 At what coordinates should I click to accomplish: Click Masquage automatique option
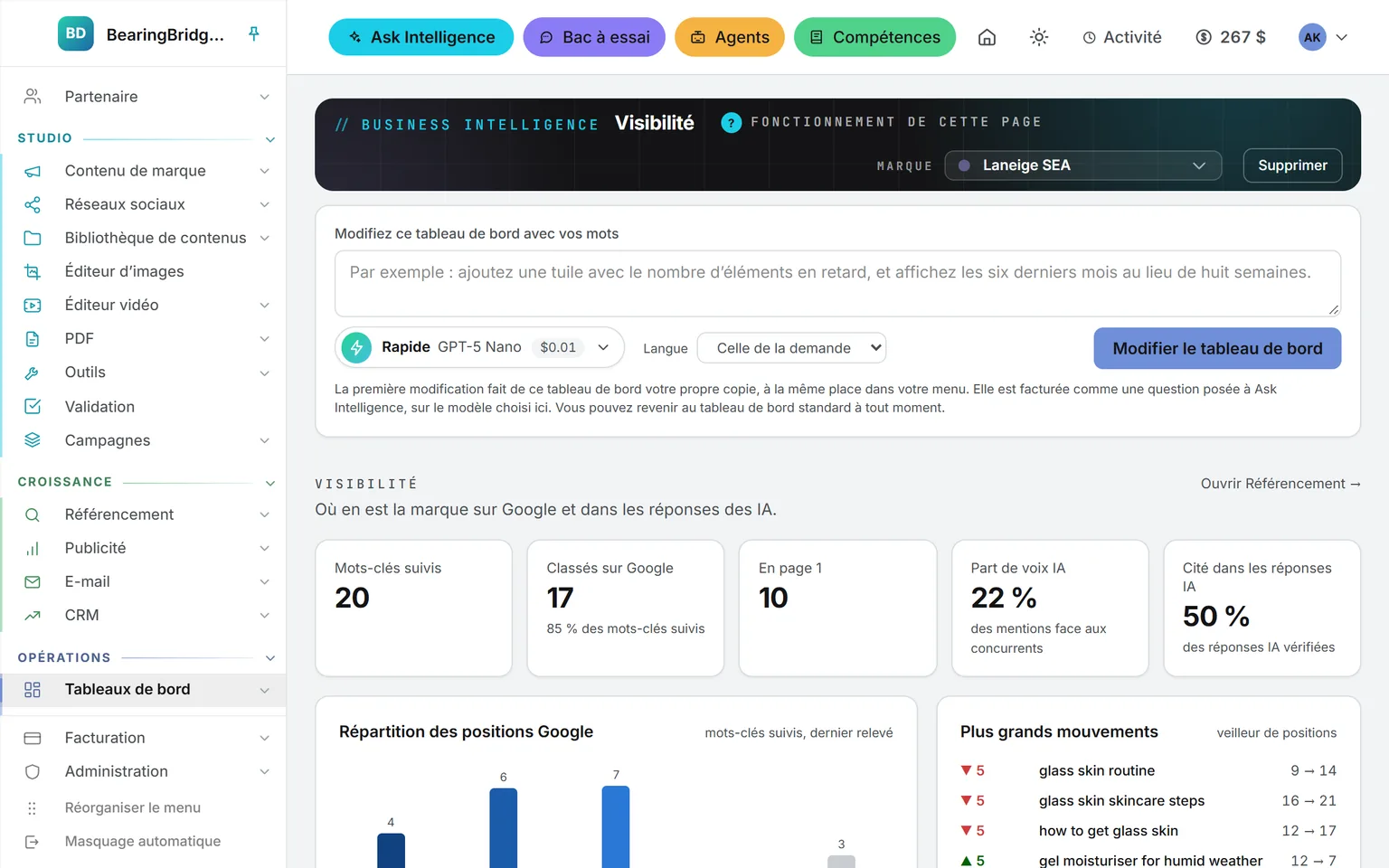(x=143, y=841)
